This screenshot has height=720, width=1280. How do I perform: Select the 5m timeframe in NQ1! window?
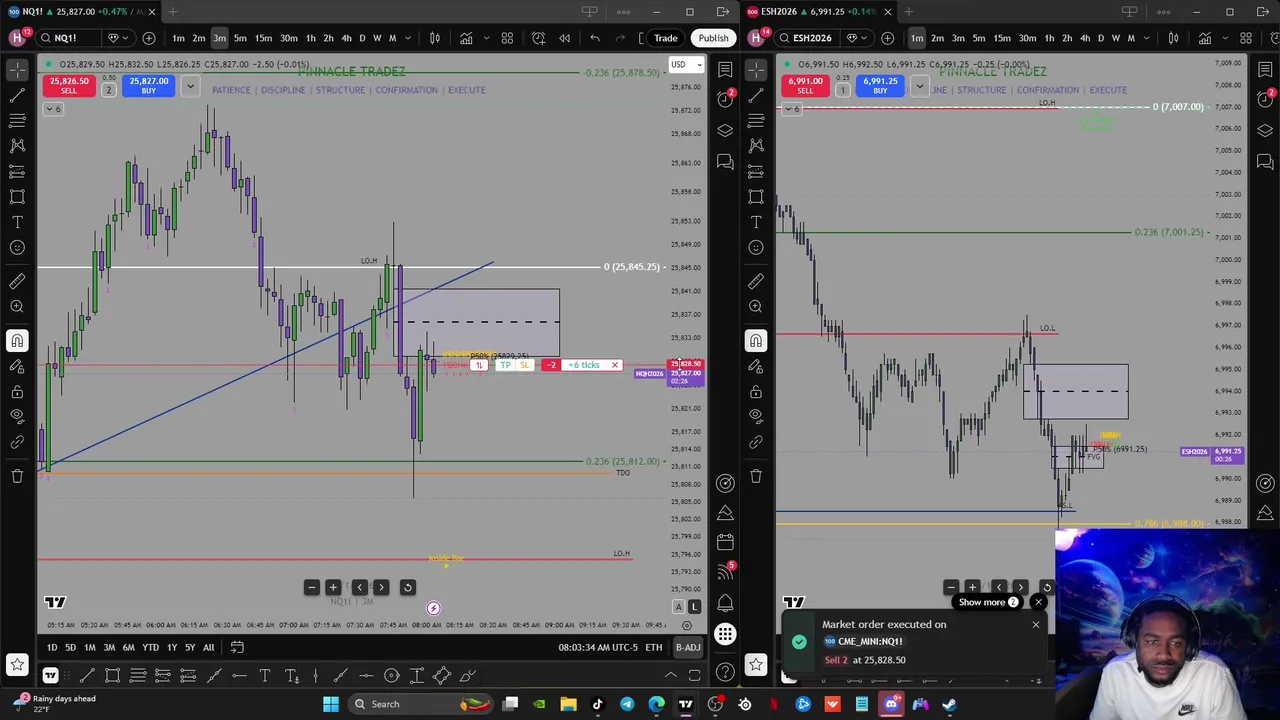pyautogui.click(x=240, y=38)
